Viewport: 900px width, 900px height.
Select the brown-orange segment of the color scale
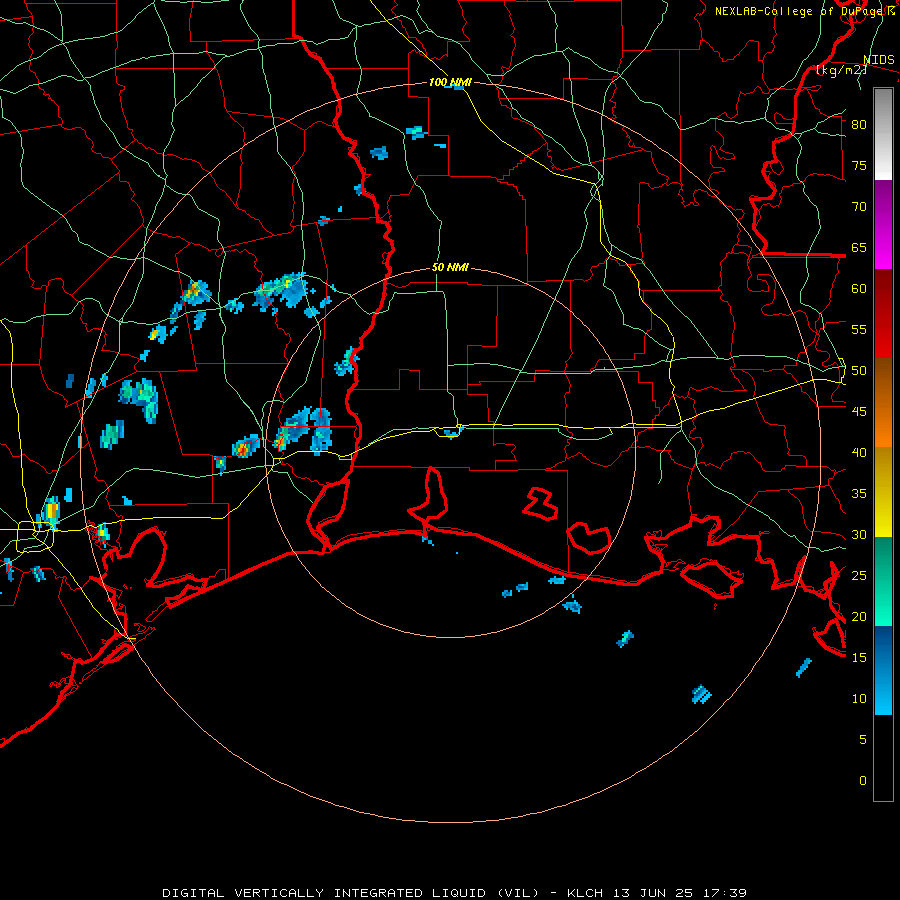coord(883,403)
